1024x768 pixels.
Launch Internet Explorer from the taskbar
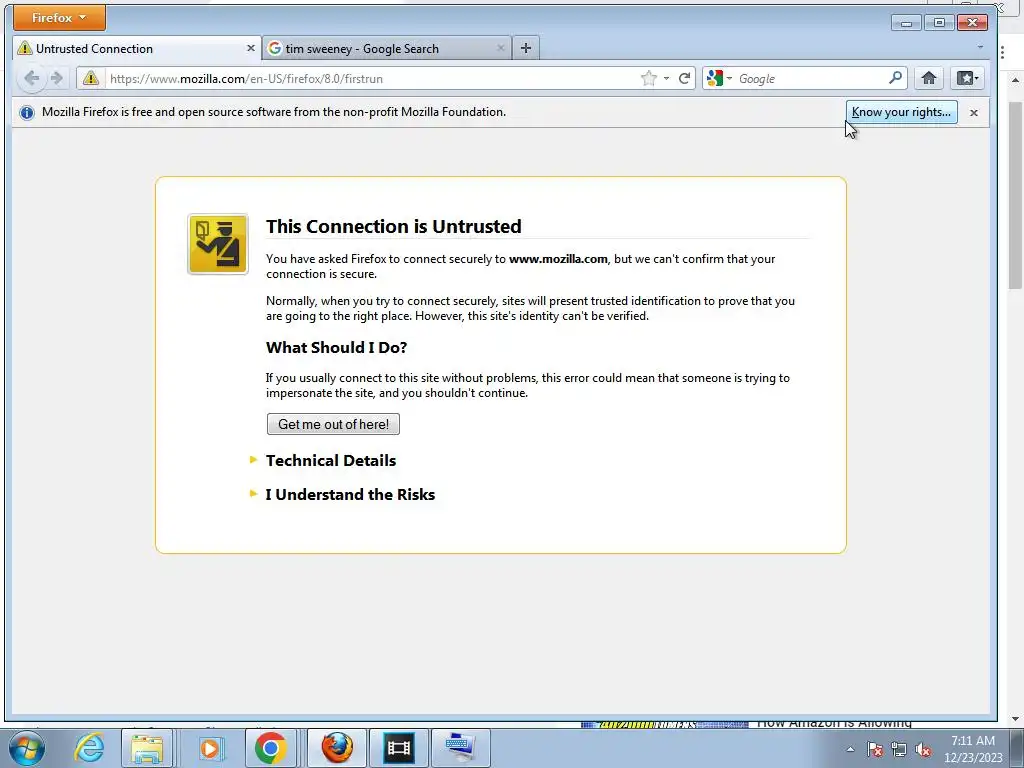point(89,748)
